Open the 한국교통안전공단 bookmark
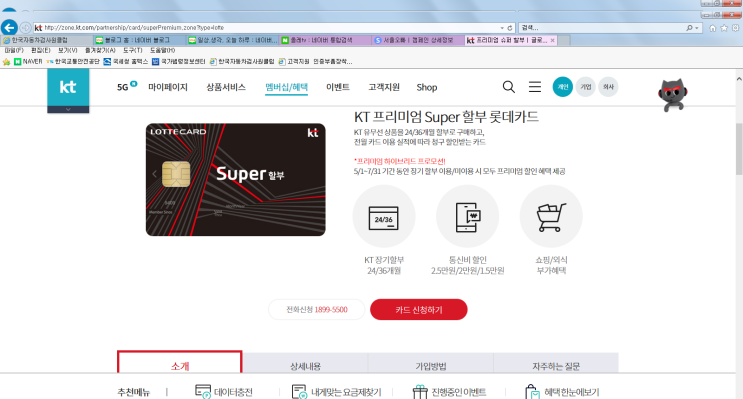The height and width of the screenshot is (399, 743). point(73,62)
